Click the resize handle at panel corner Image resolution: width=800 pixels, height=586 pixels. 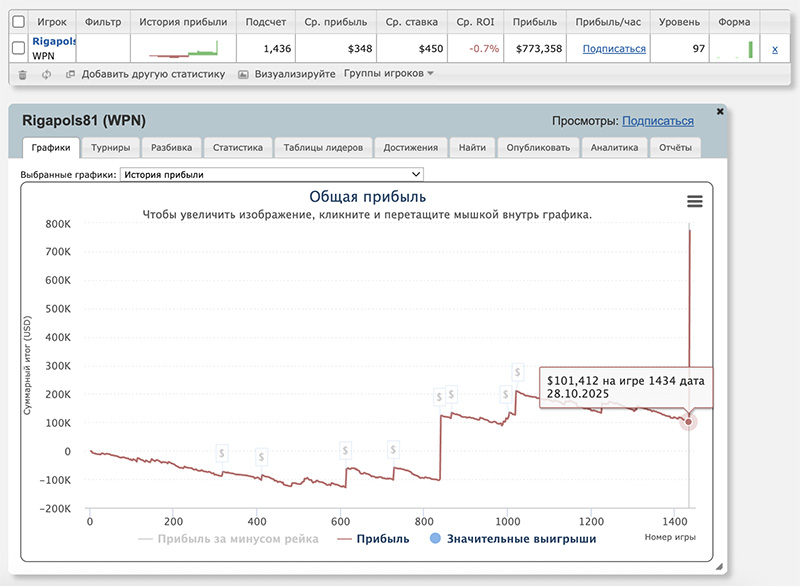pyautogui.click(x=719, y=566)
